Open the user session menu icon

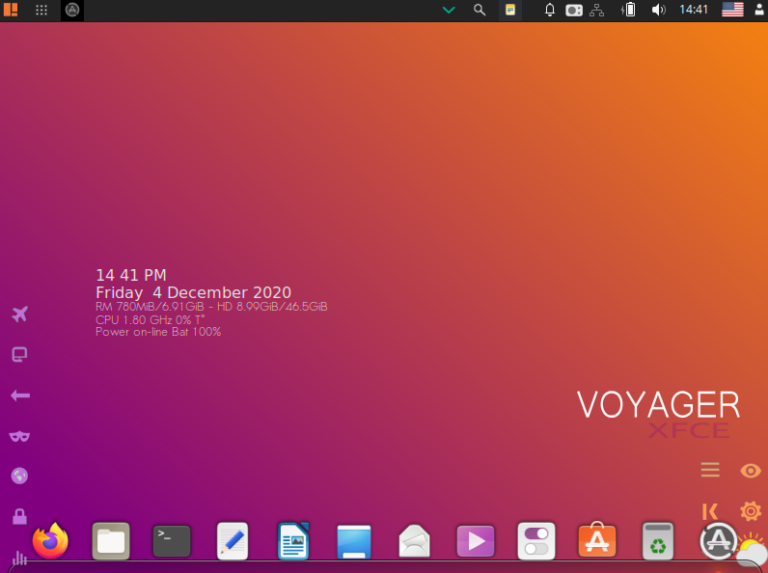759,10
